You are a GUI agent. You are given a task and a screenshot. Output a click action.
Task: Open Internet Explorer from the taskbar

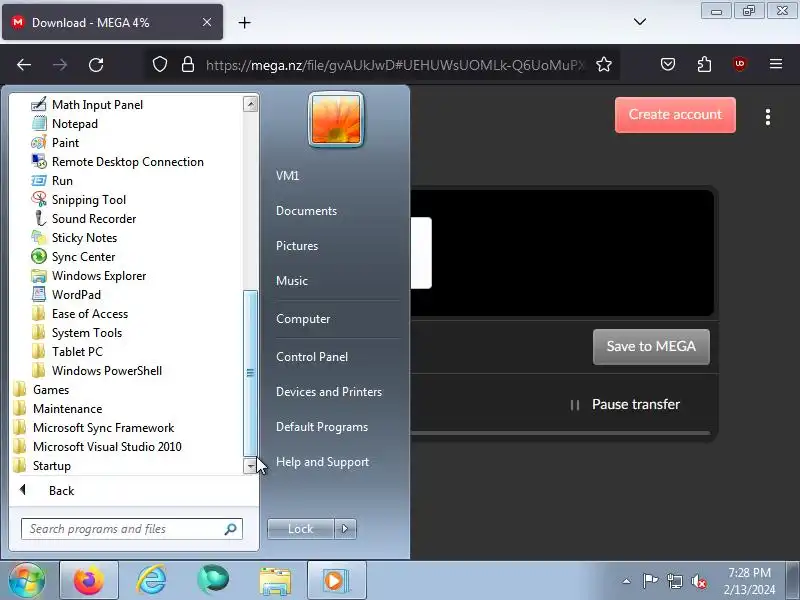[152, 581]
